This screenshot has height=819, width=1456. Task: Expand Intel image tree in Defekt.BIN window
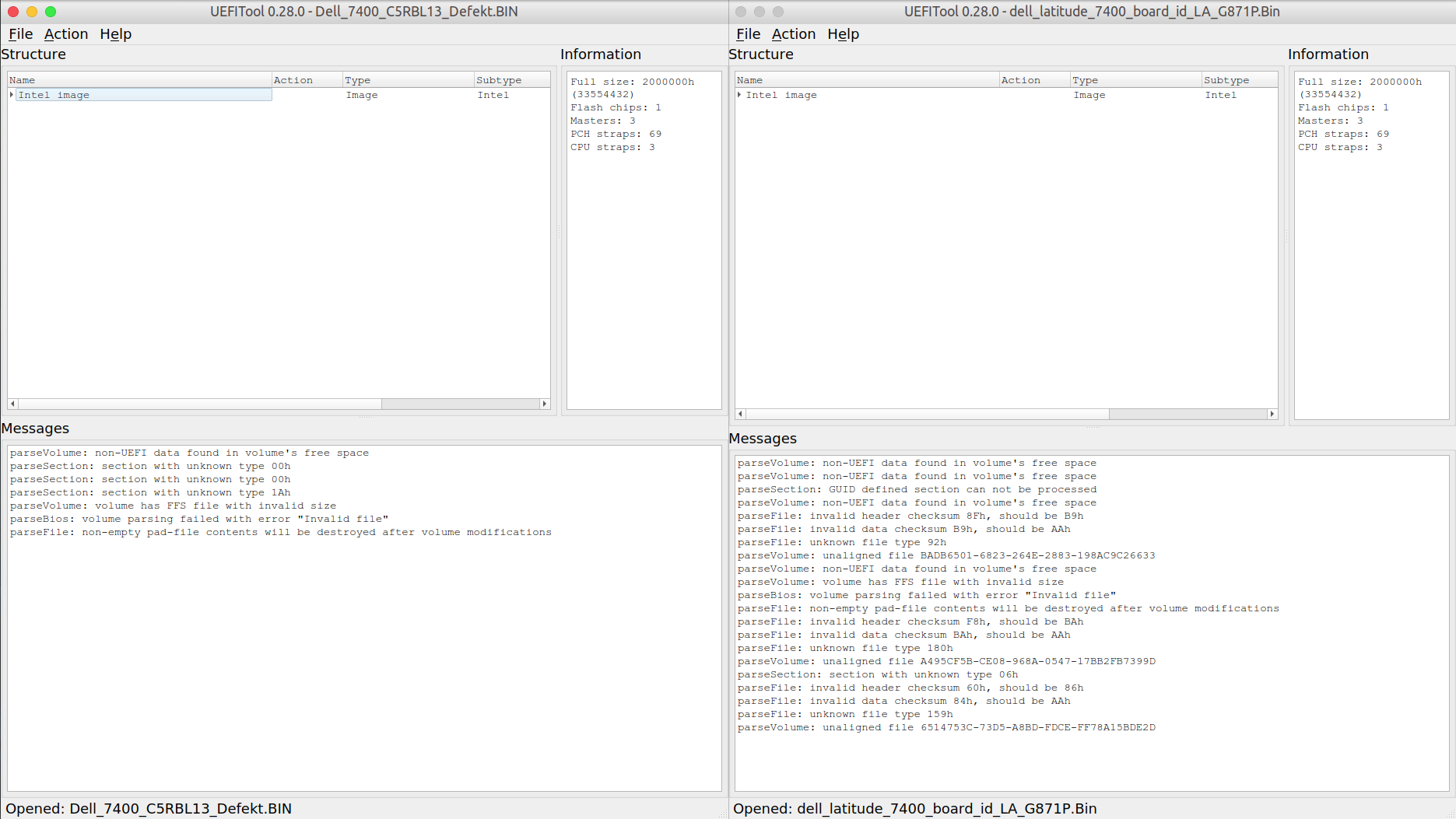12,95
